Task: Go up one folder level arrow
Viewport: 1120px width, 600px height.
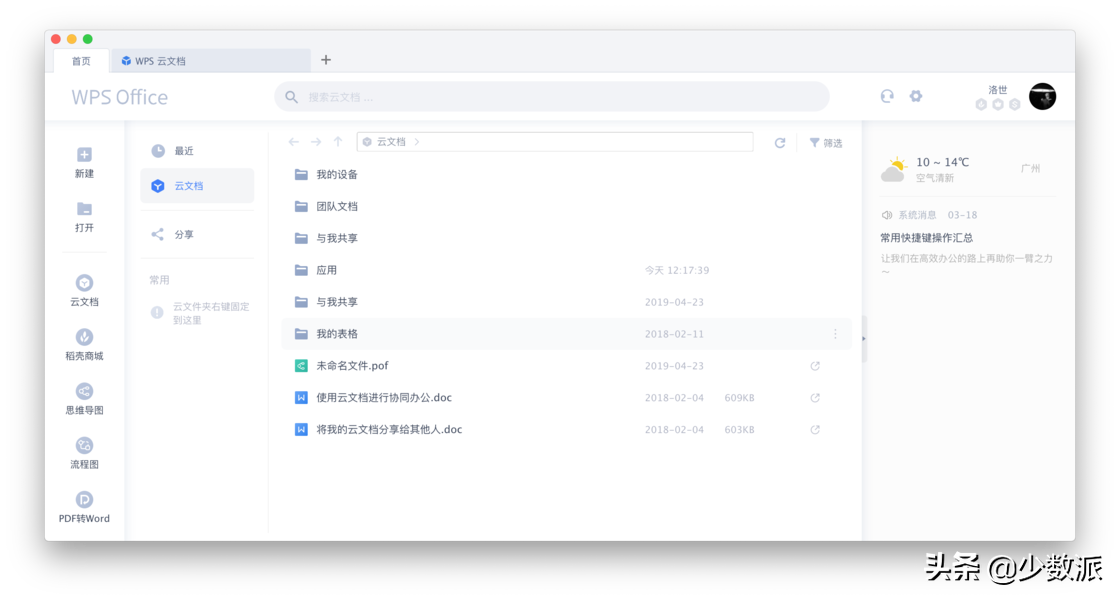Action: pos(338,142)
